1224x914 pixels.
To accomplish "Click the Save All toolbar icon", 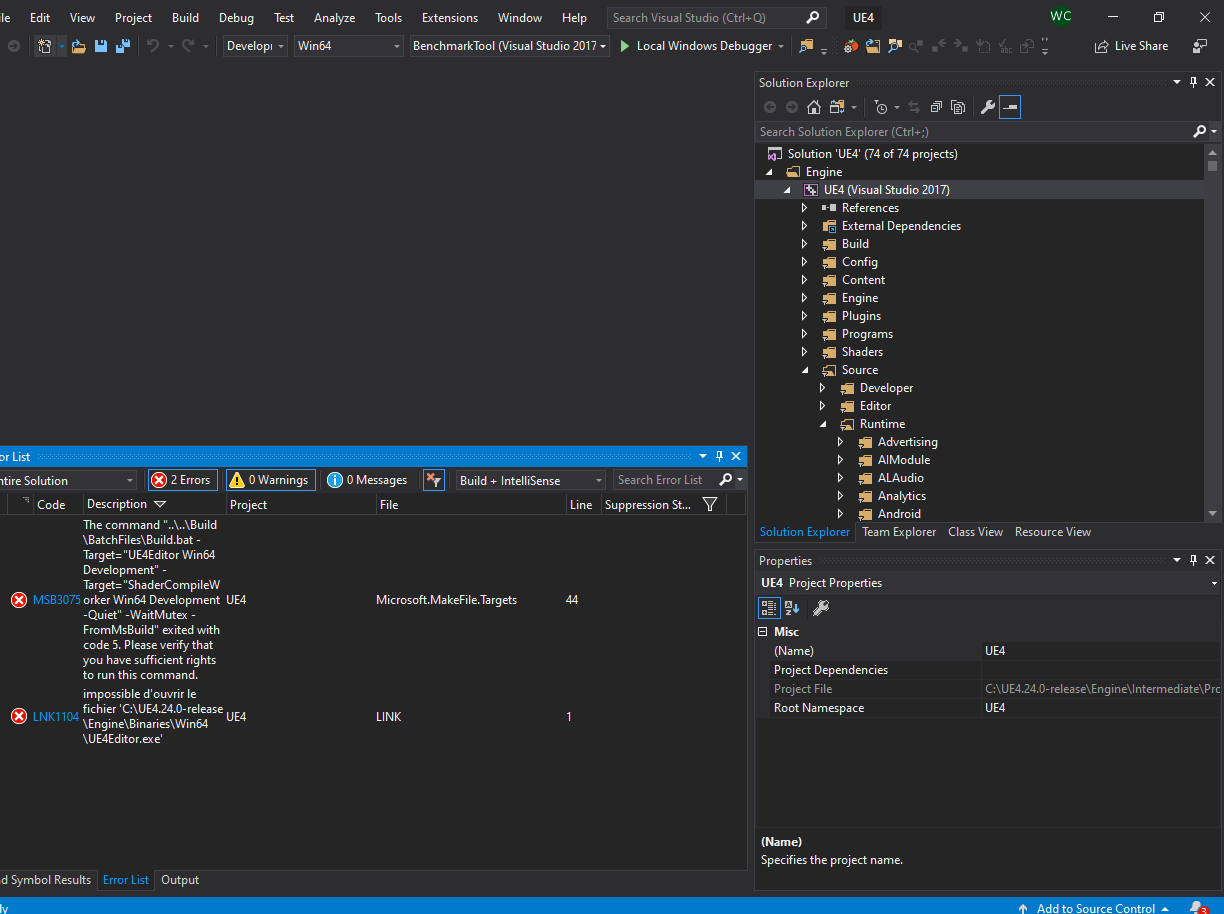I will tap(123, 46).
